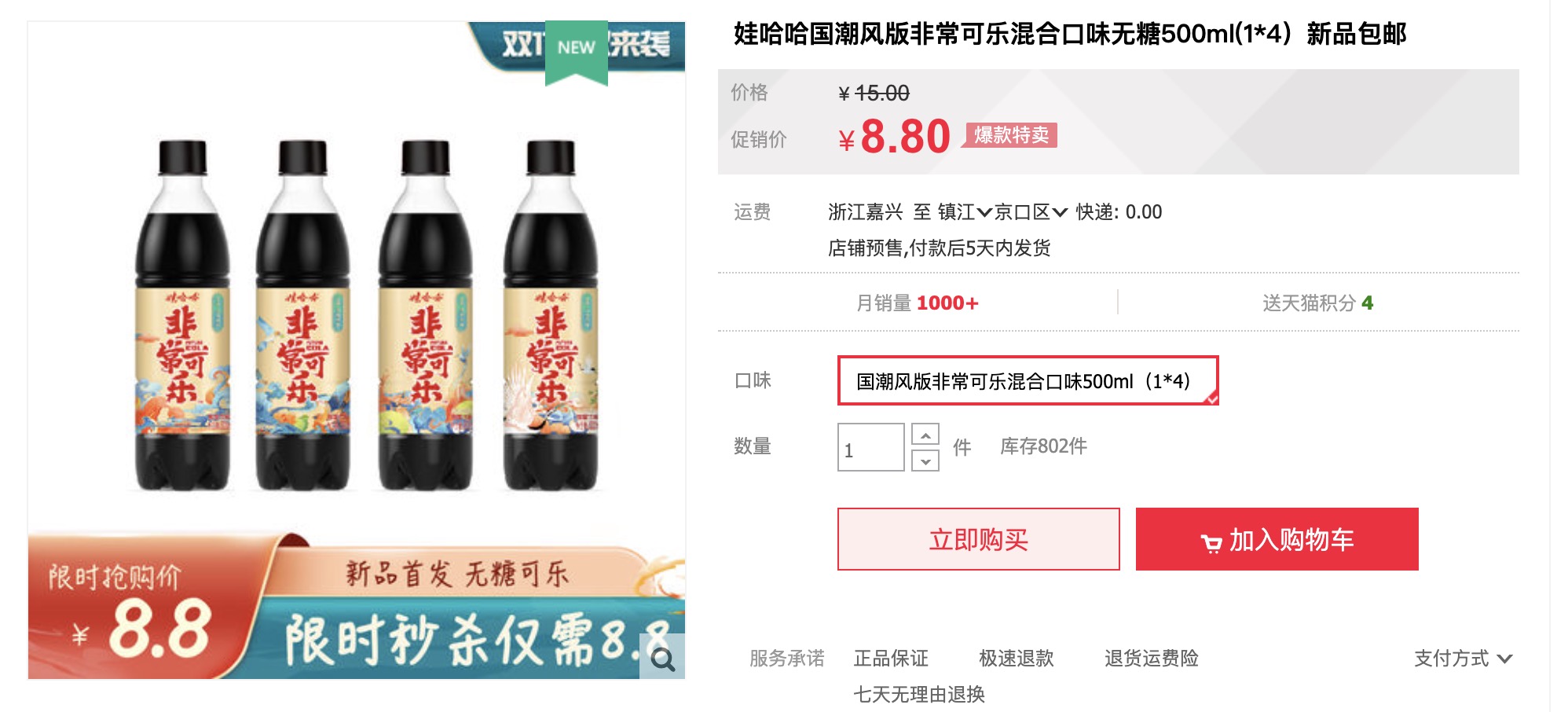Decrease quantity with the down arrow
The height and width of the screenshot is (712, 1568).
click(925, 461)
